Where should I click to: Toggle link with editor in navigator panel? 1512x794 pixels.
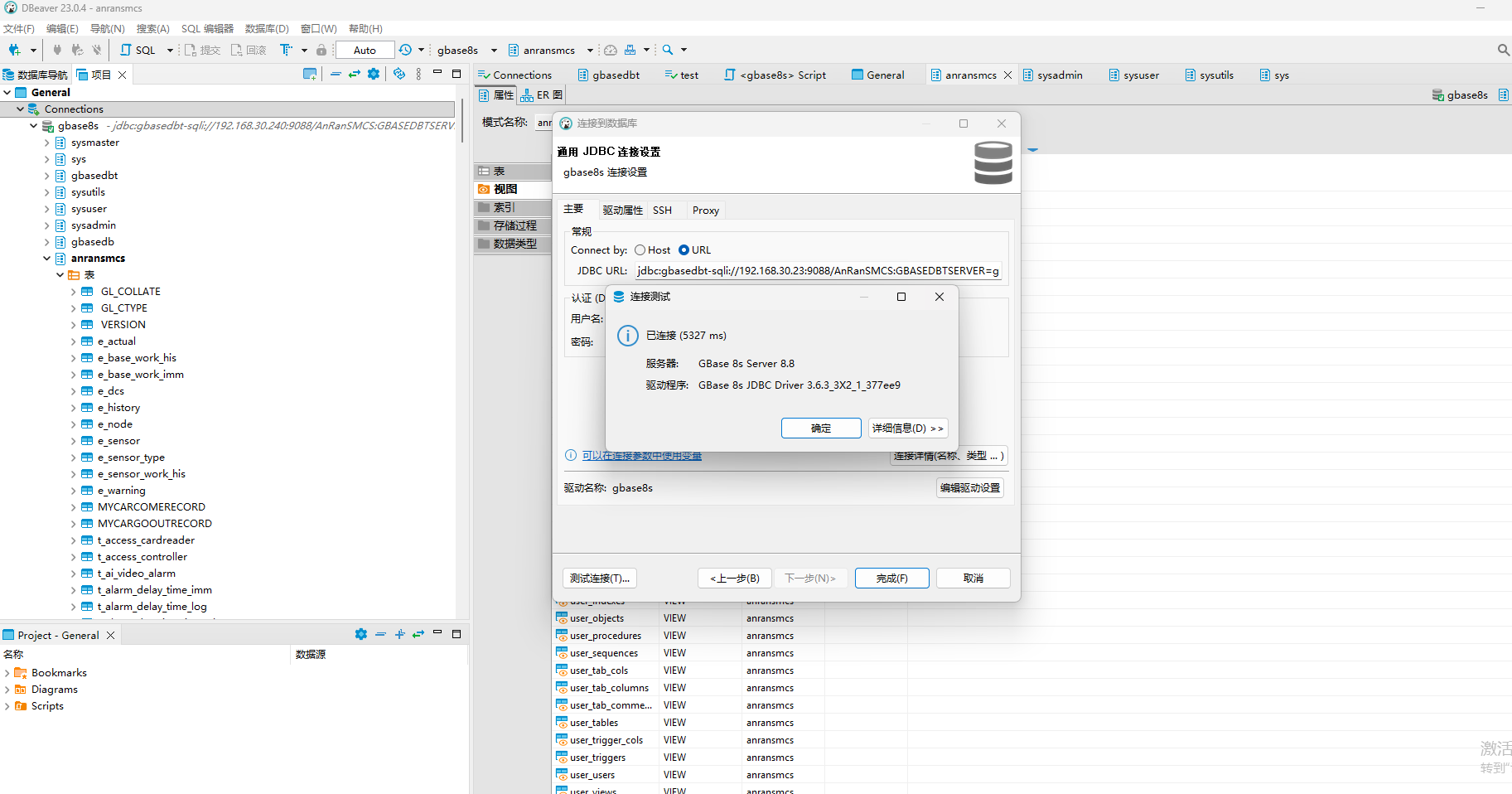click(x=355, y=75)
